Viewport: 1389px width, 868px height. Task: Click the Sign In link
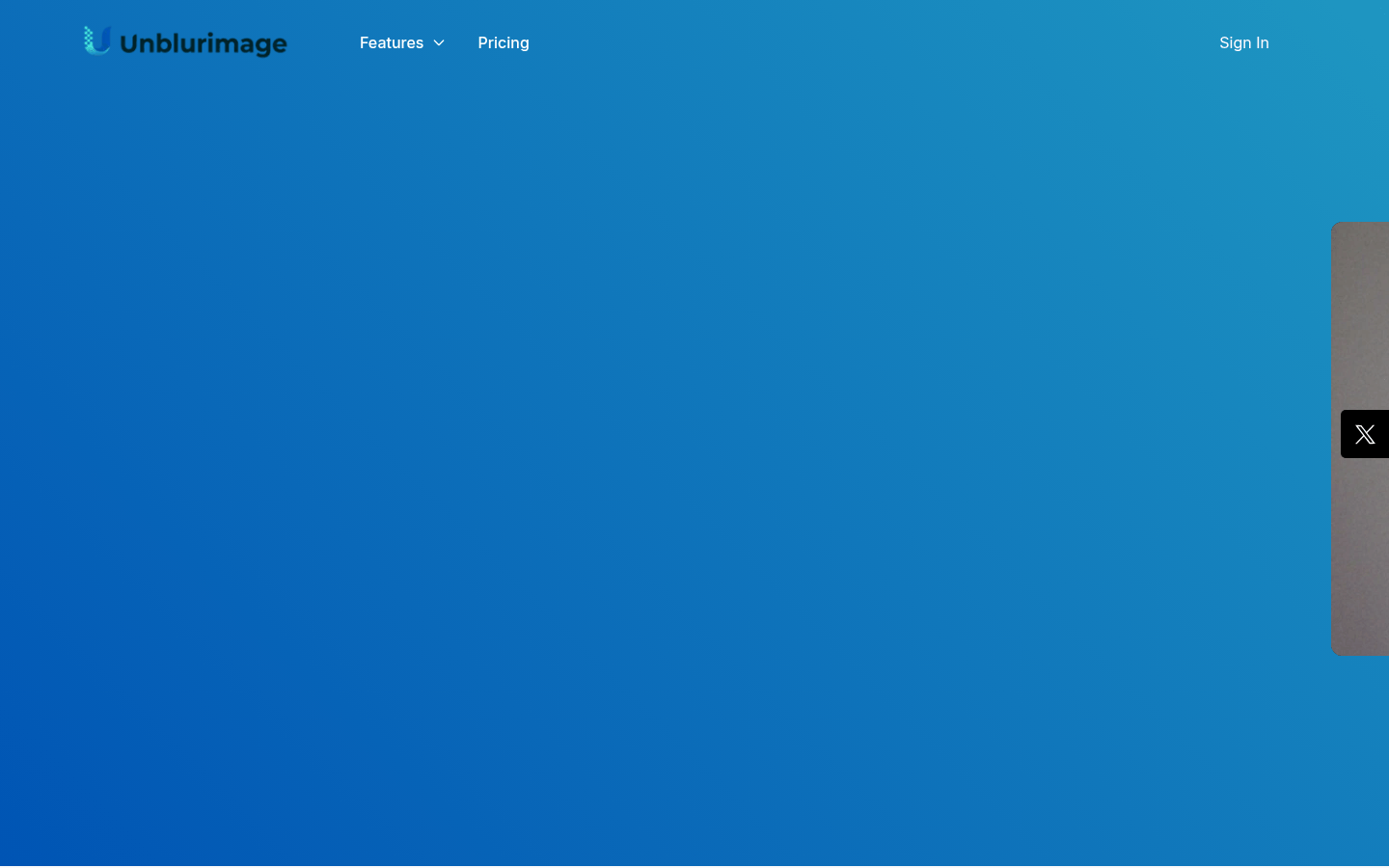[1243, 42]
